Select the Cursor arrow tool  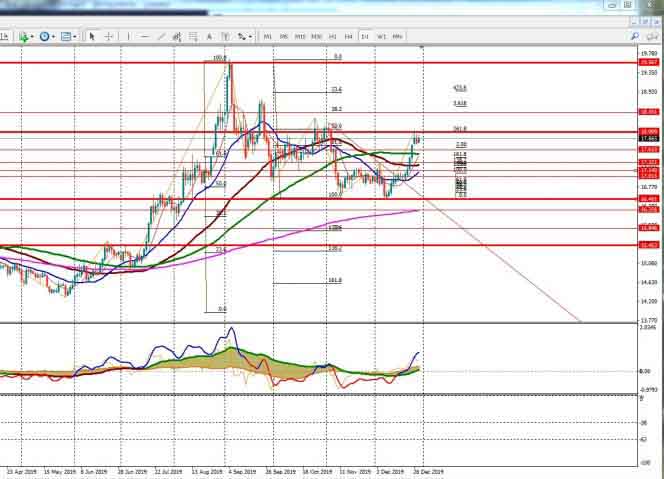click(x=92, y=37)
